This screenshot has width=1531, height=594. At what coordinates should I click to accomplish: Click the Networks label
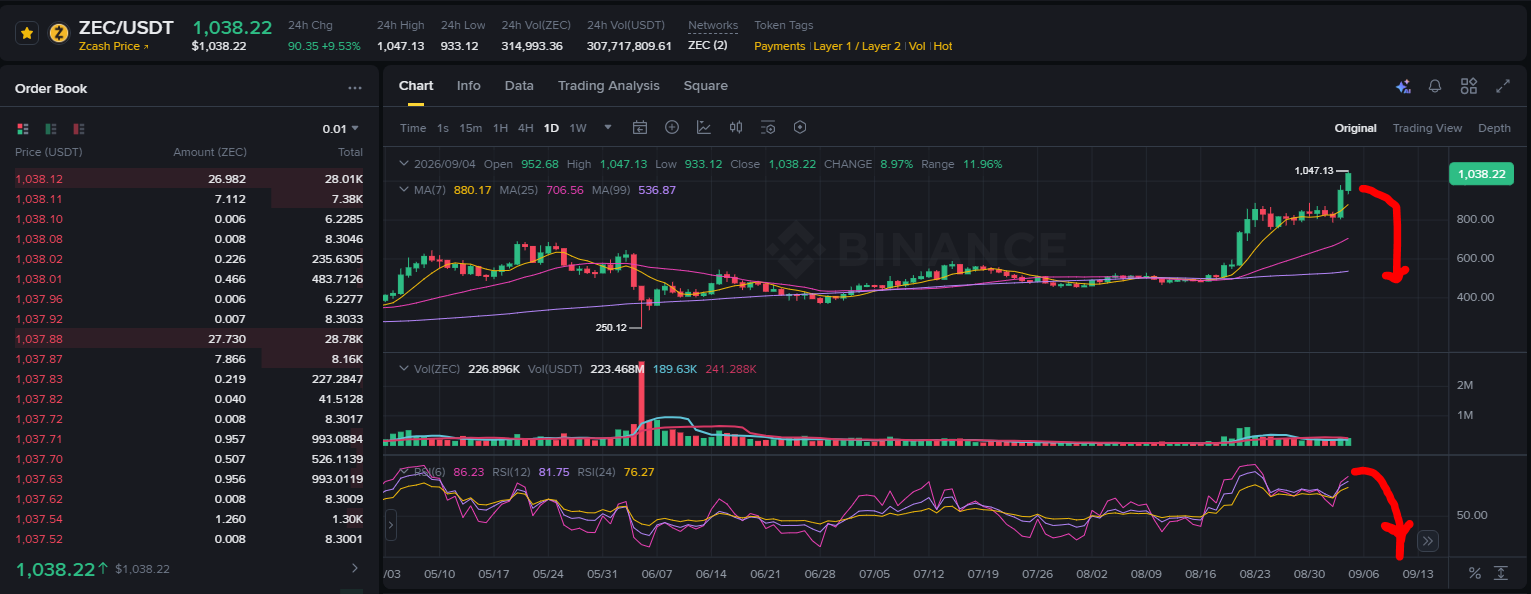(713, 25)
